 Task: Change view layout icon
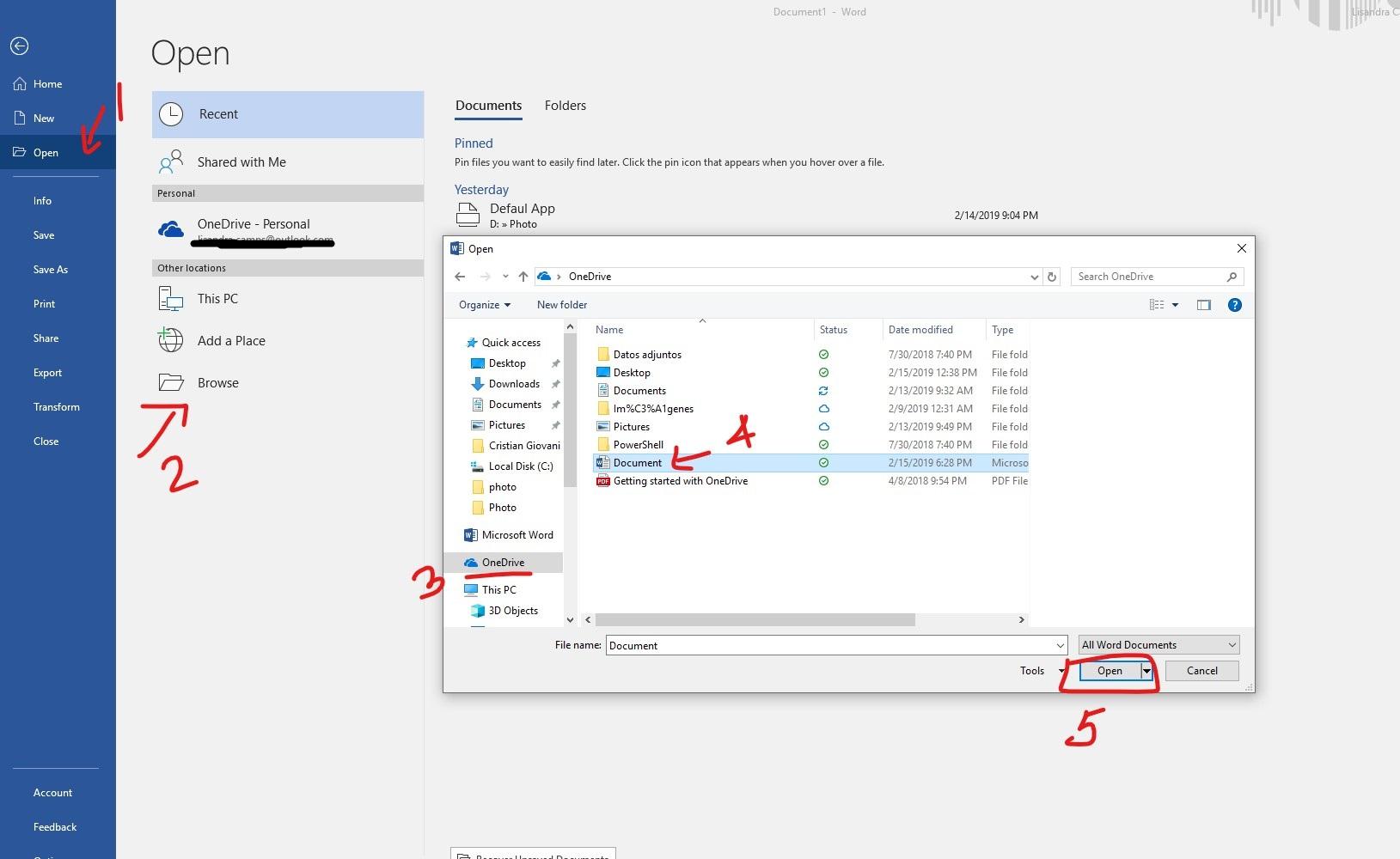tap(1157, 305)
